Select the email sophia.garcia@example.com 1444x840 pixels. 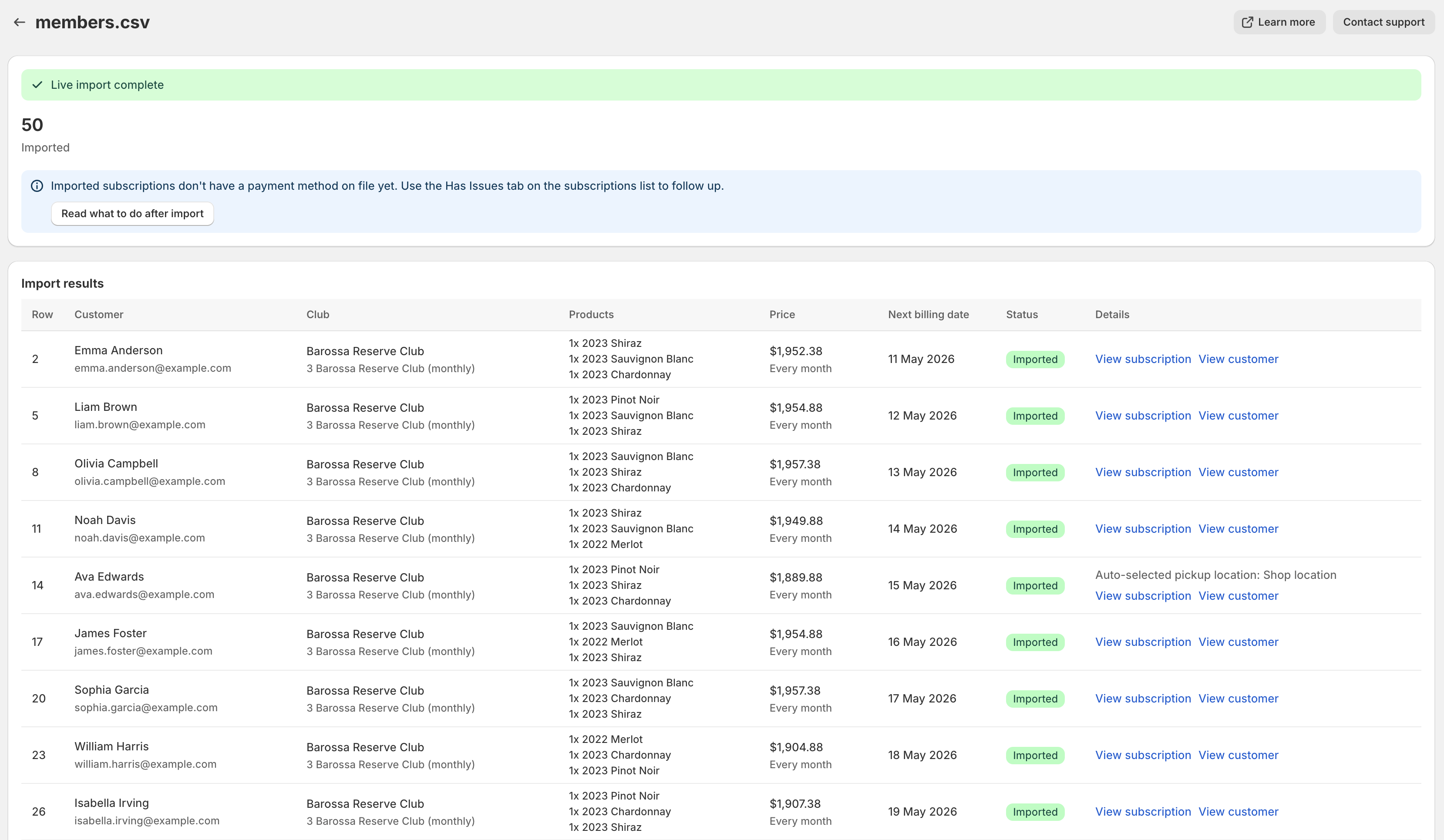tap(146, 708)
